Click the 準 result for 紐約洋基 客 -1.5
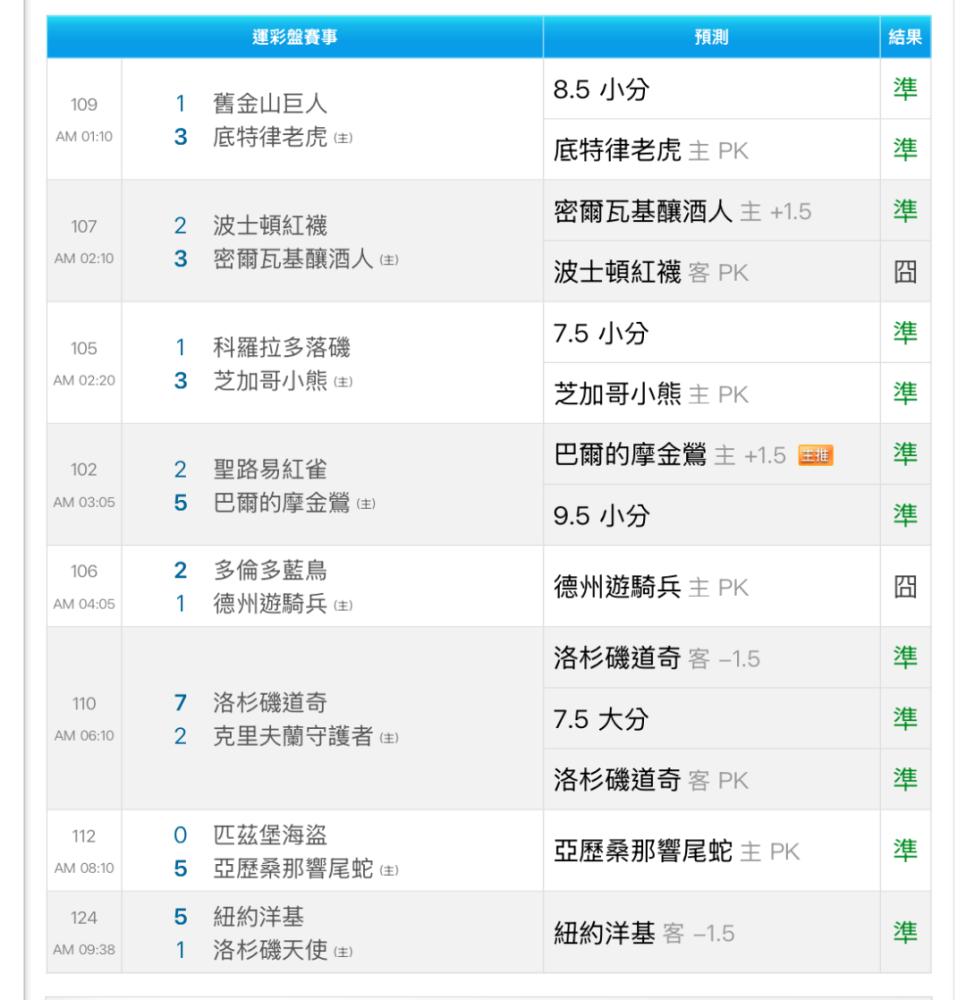The image size is (966, 1000). [905, 932]
